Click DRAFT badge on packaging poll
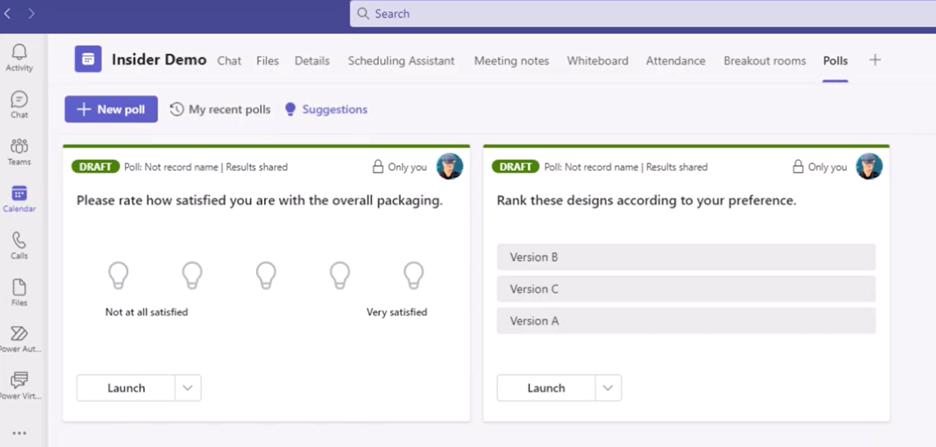 [96, 167]
